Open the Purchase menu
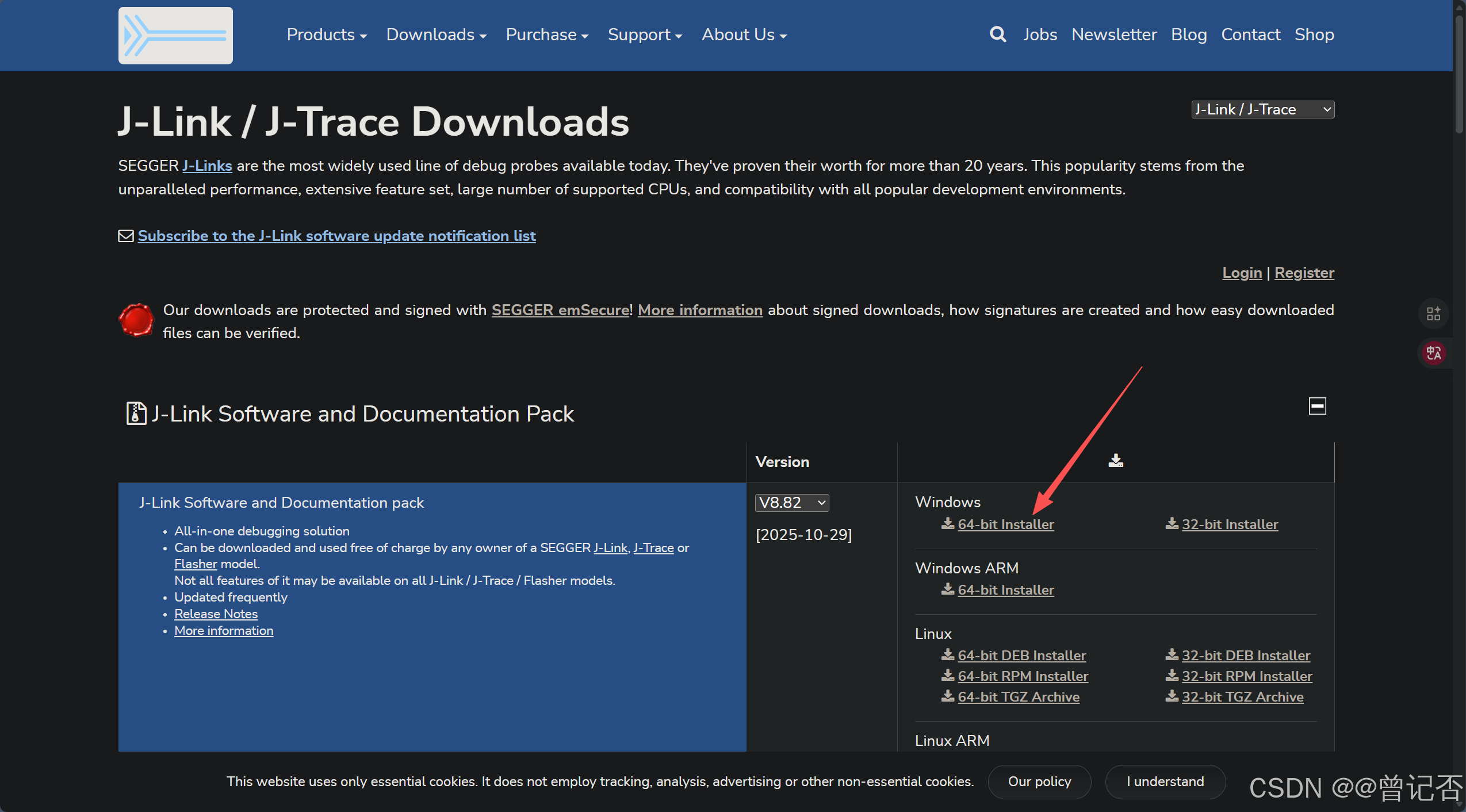Screen dimensions: 1466x812 point(547,35)
